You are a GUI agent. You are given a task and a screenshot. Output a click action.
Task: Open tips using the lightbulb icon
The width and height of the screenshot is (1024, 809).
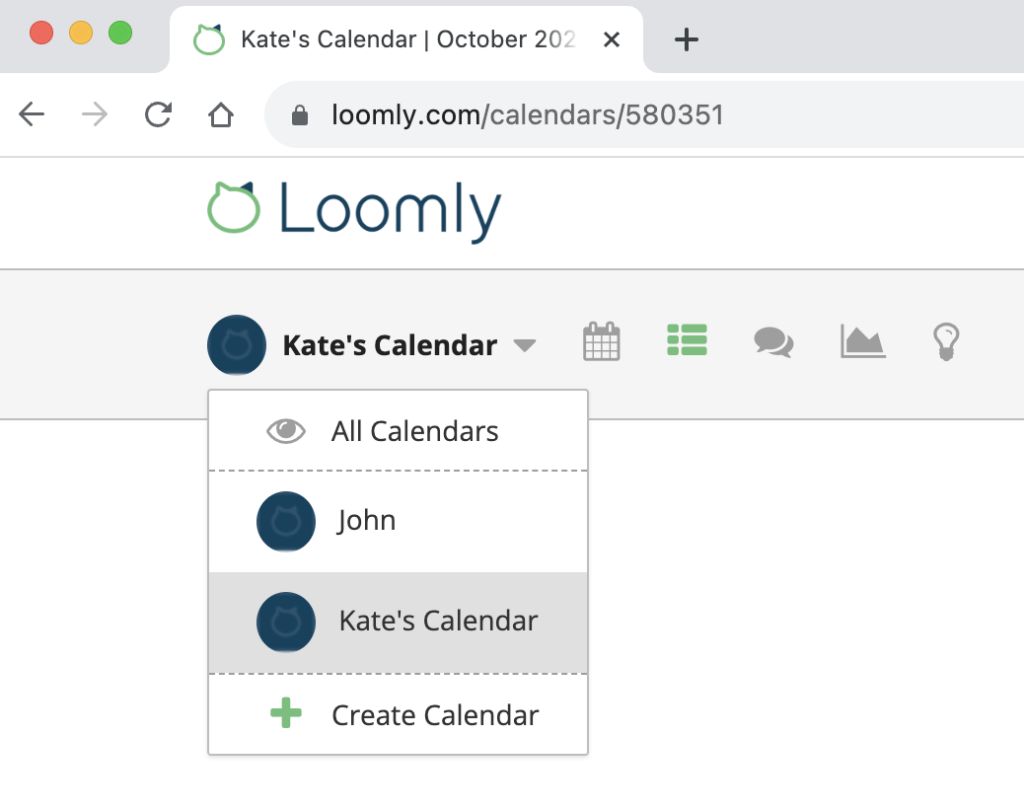point(945,343)
